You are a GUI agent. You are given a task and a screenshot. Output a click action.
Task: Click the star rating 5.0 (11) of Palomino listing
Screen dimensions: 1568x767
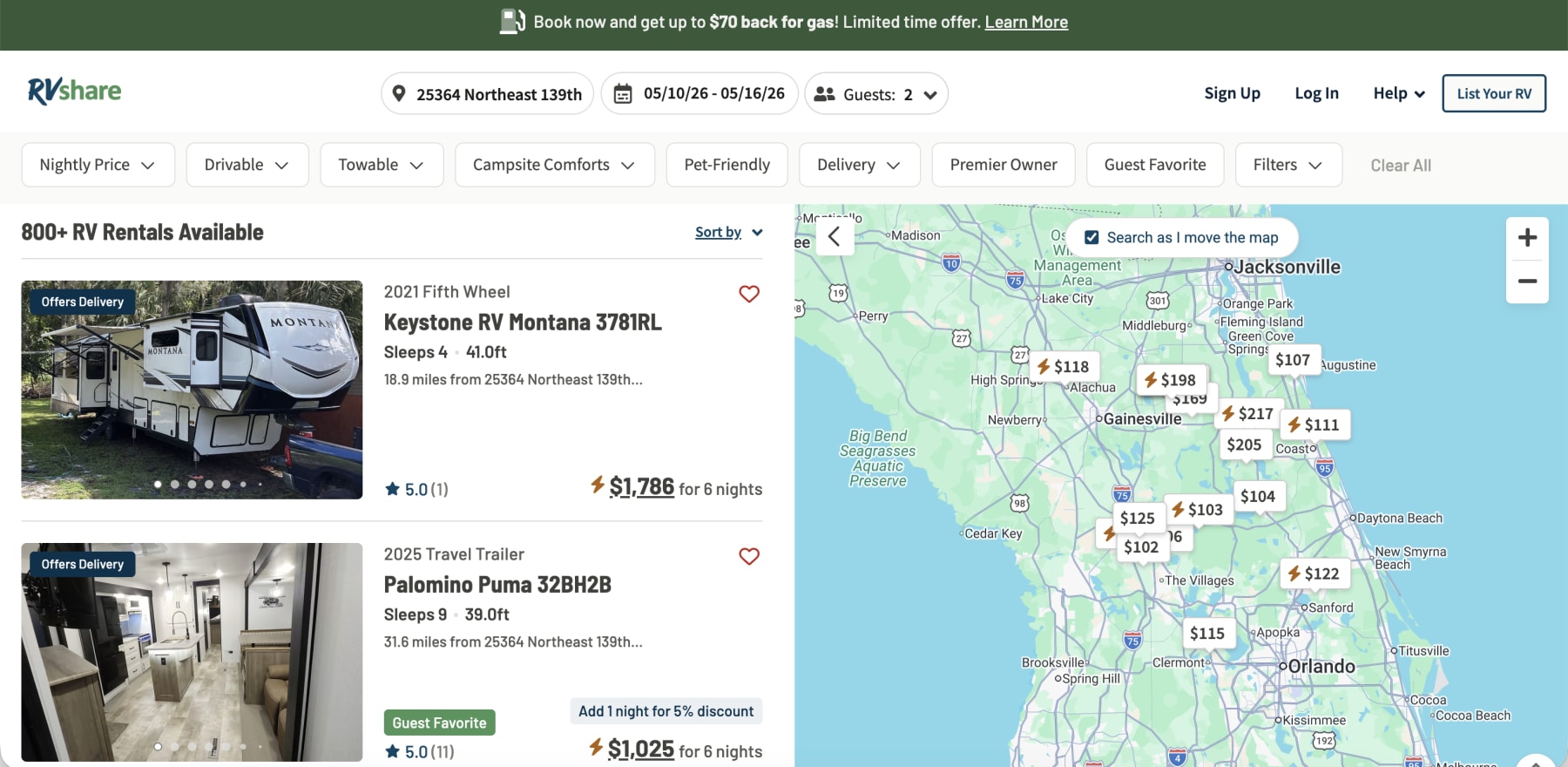419,751
